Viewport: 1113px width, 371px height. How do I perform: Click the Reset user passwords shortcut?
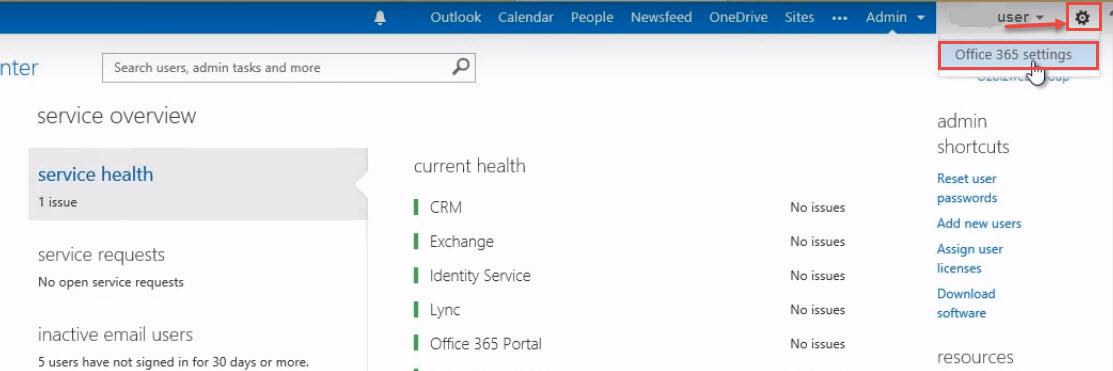pyautogui.click(x=967, y=188)
